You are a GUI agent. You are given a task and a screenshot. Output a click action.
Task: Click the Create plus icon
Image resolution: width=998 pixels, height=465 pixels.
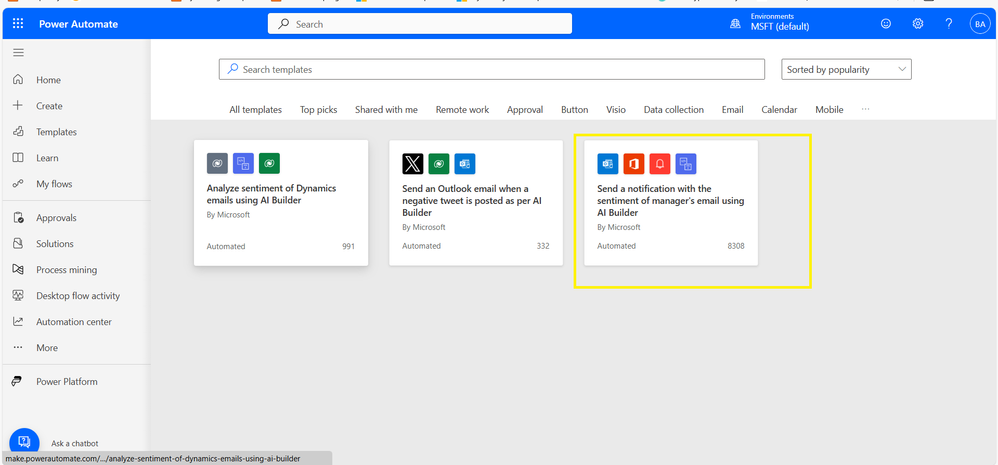point(18,106)
